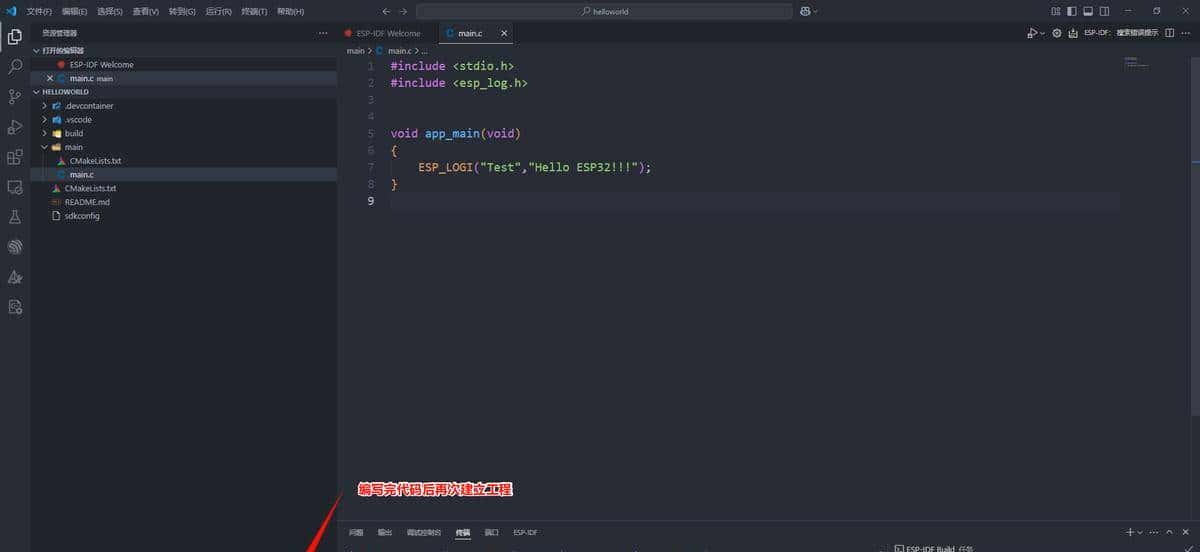Click the VS Code logo icon

(x=11, y=11)
